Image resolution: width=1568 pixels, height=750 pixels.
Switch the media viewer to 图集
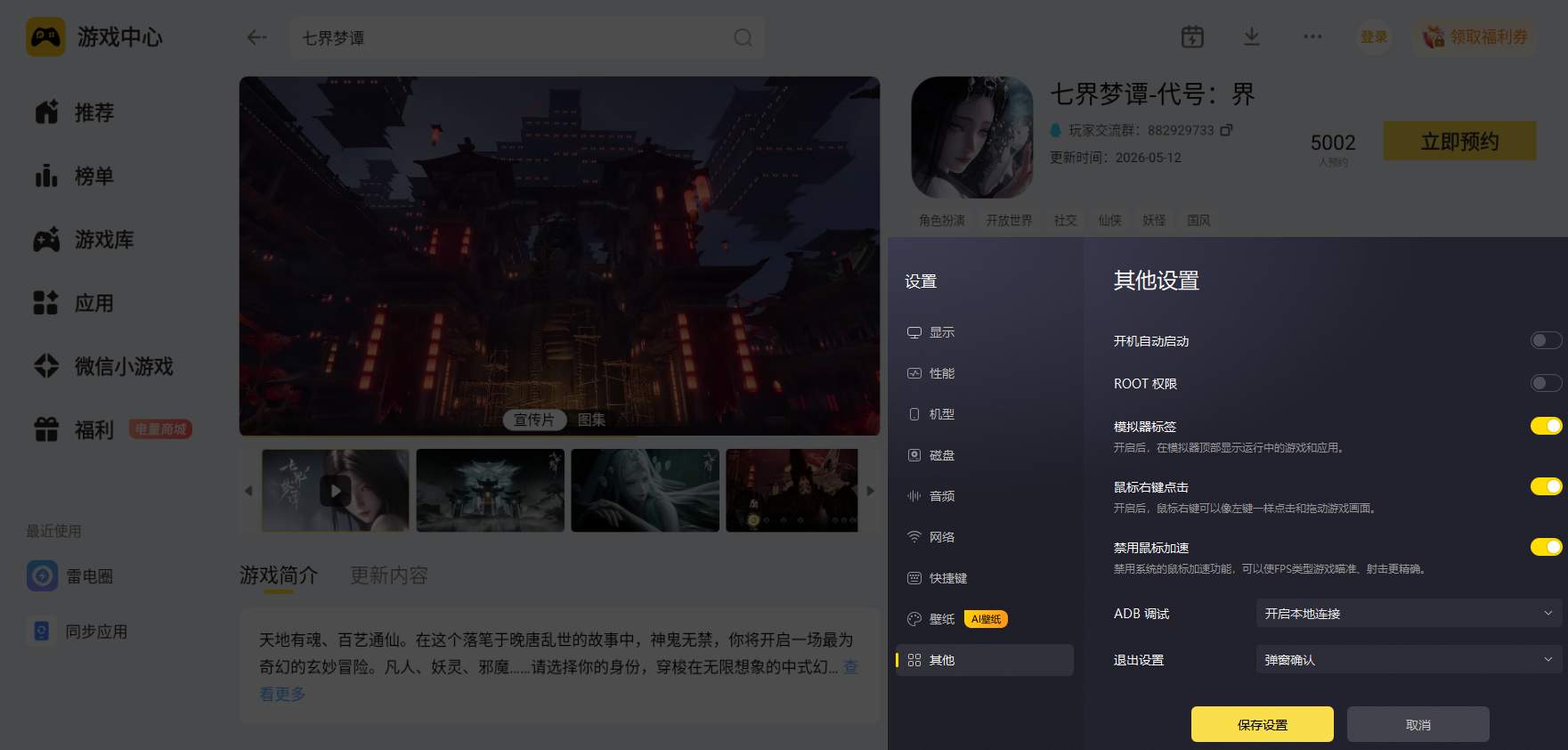click(591, 420)
